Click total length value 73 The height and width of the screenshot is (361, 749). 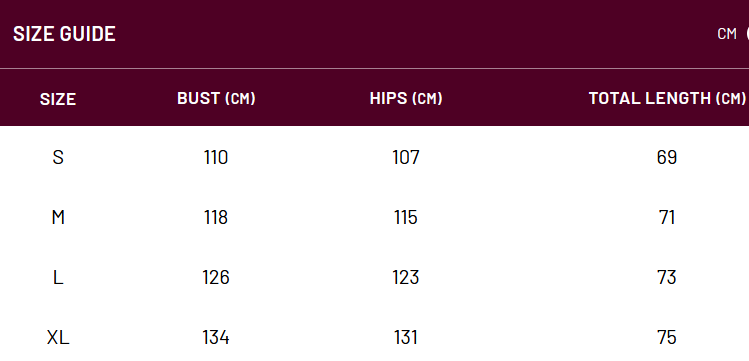(667, 277)
